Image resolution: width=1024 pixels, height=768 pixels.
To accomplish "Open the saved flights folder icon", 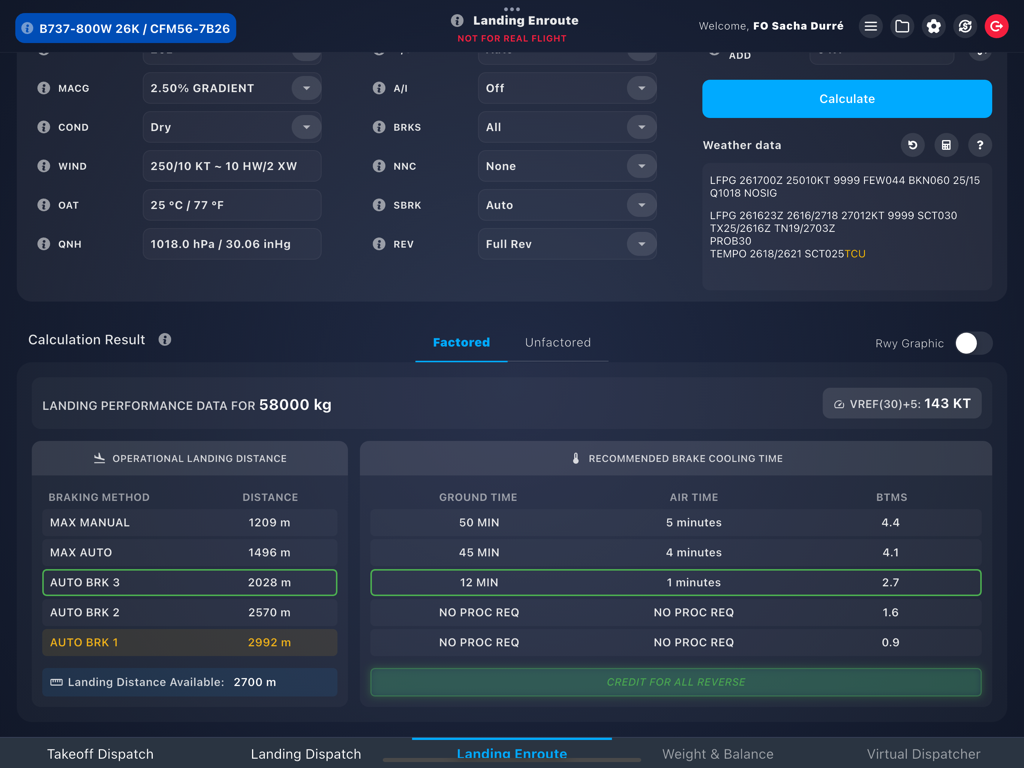I will tap(902, 26).
